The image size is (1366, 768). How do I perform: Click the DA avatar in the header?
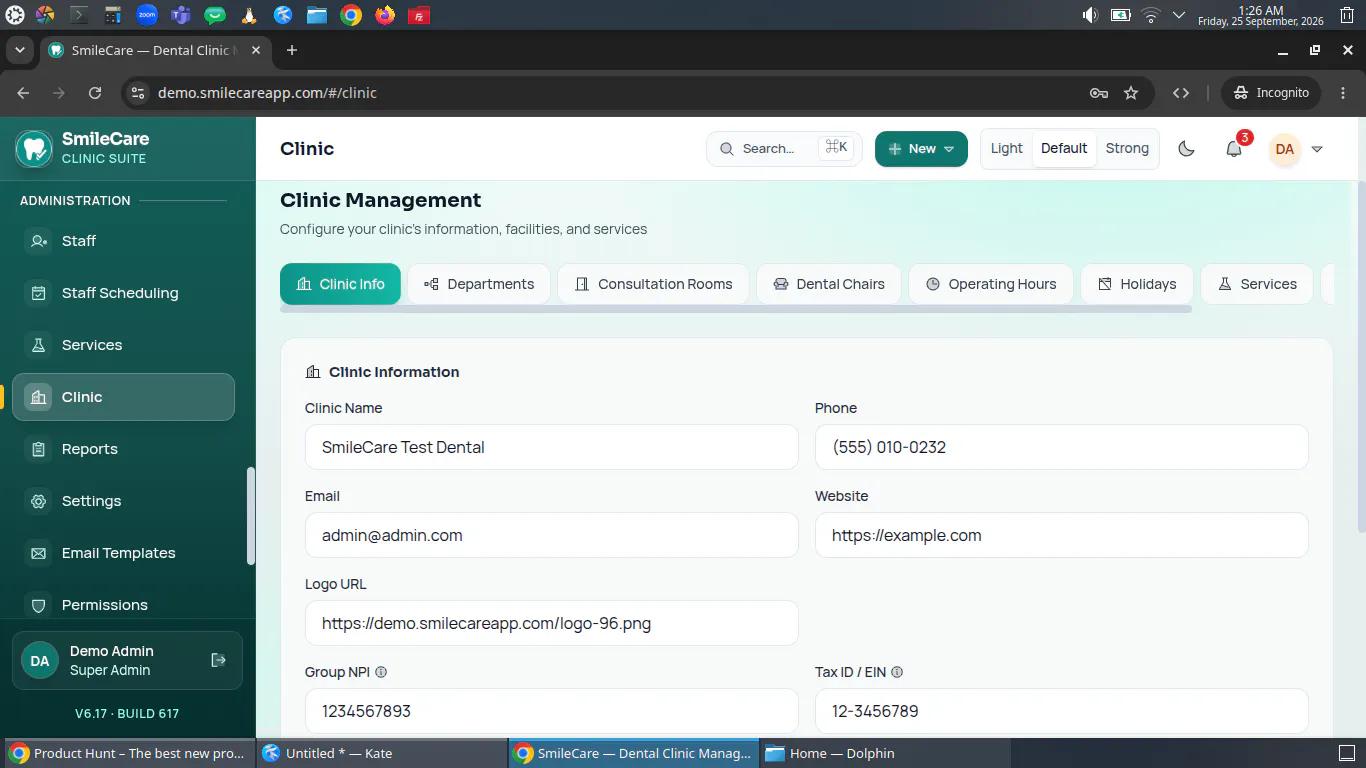coord(1285,149)
